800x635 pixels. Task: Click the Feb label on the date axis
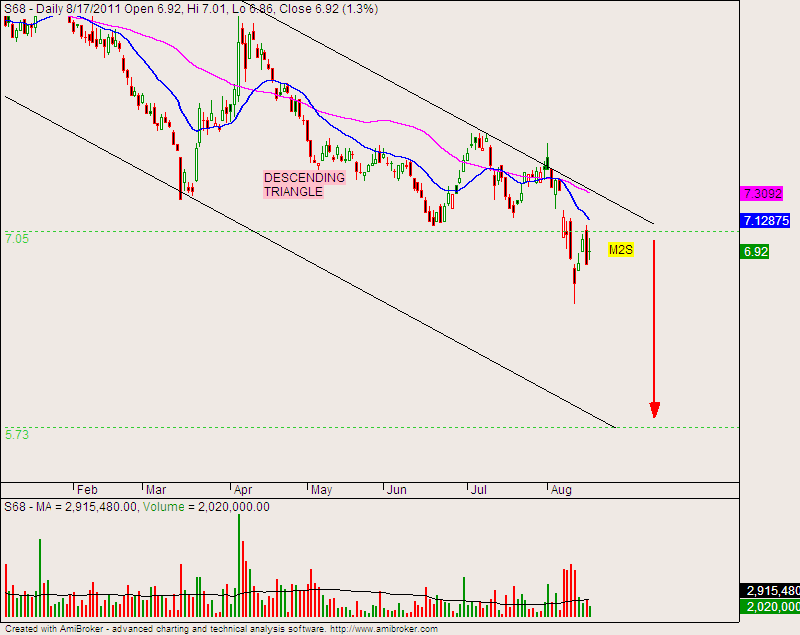click(88, 490)
